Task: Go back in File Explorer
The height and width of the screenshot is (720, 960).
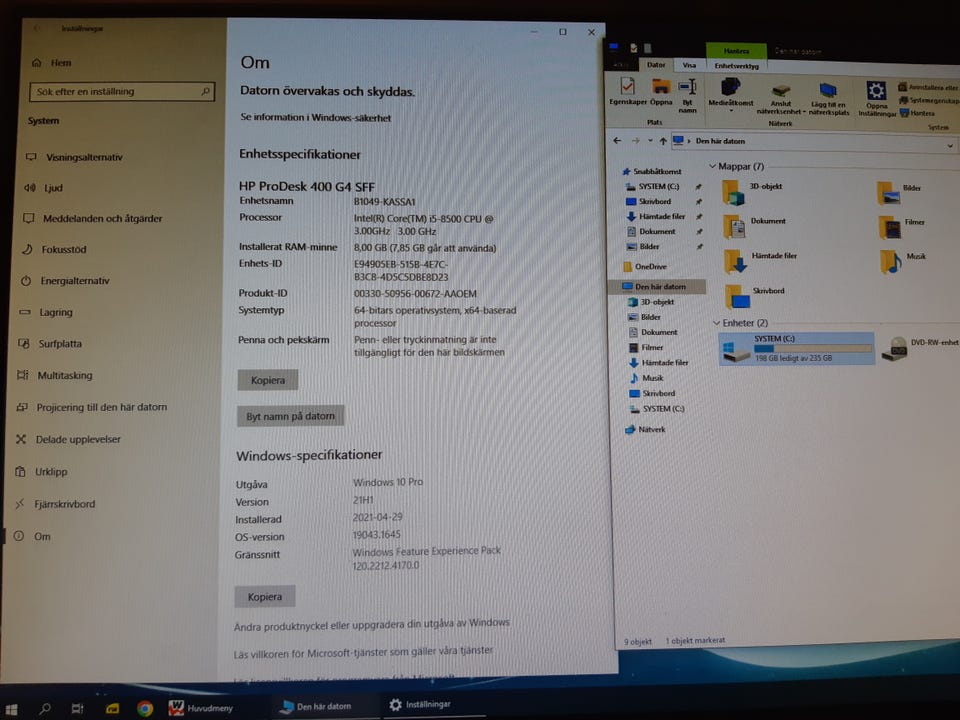Action: tap(617, 141)
